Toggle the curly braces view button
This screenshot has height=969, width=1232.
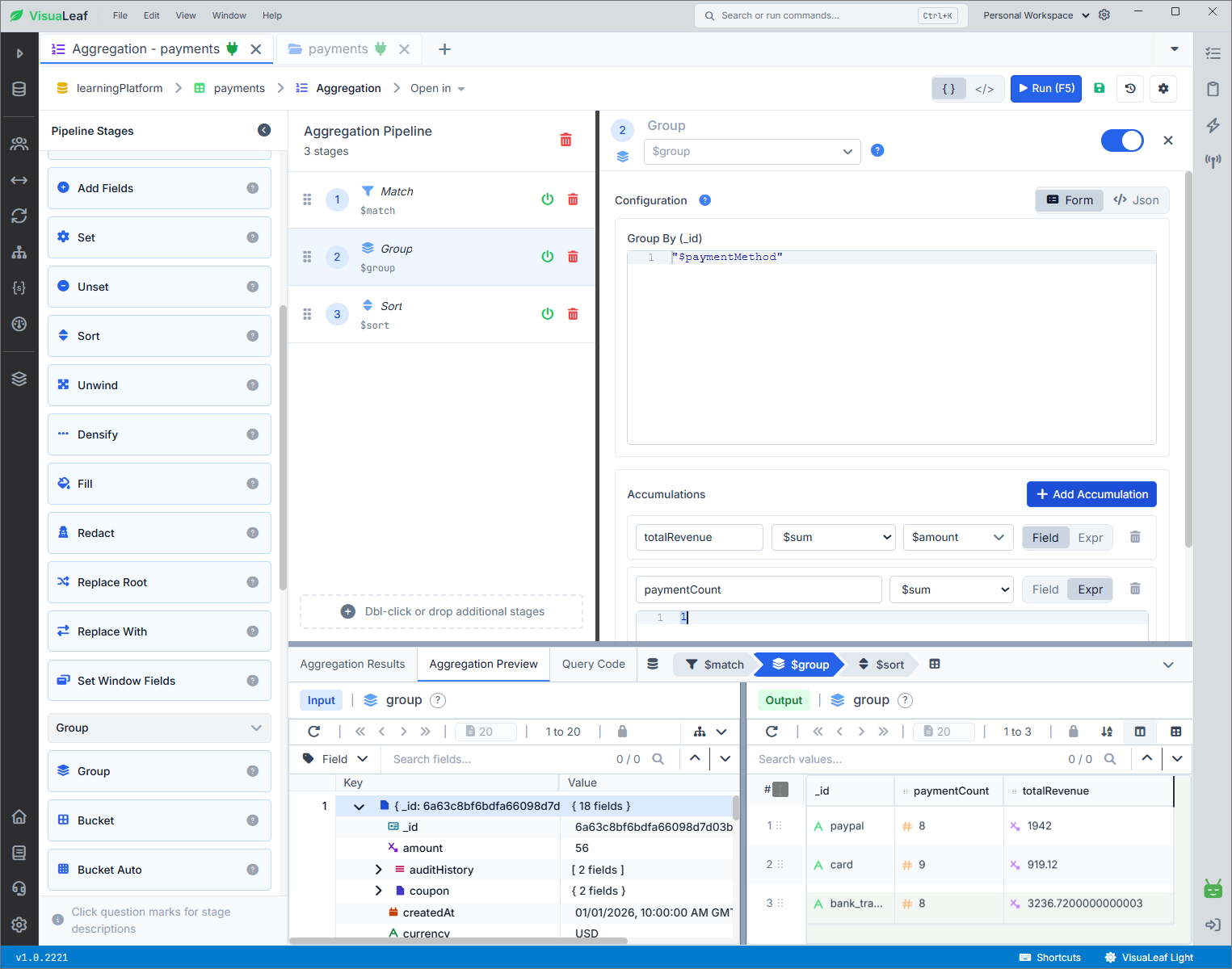[x=949, y=89]
